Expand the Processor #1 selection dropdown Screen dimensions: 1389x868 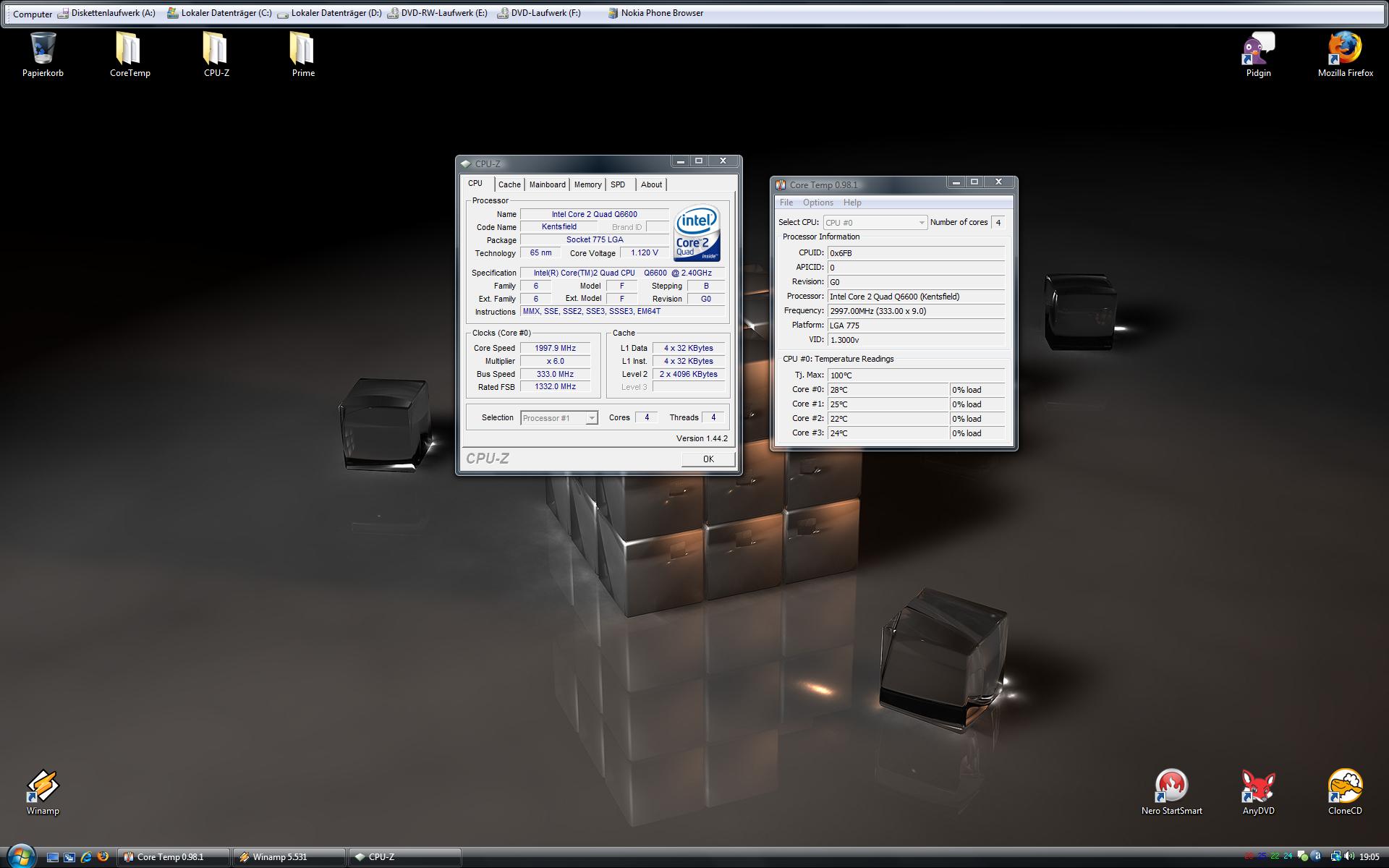pos(591,418)
